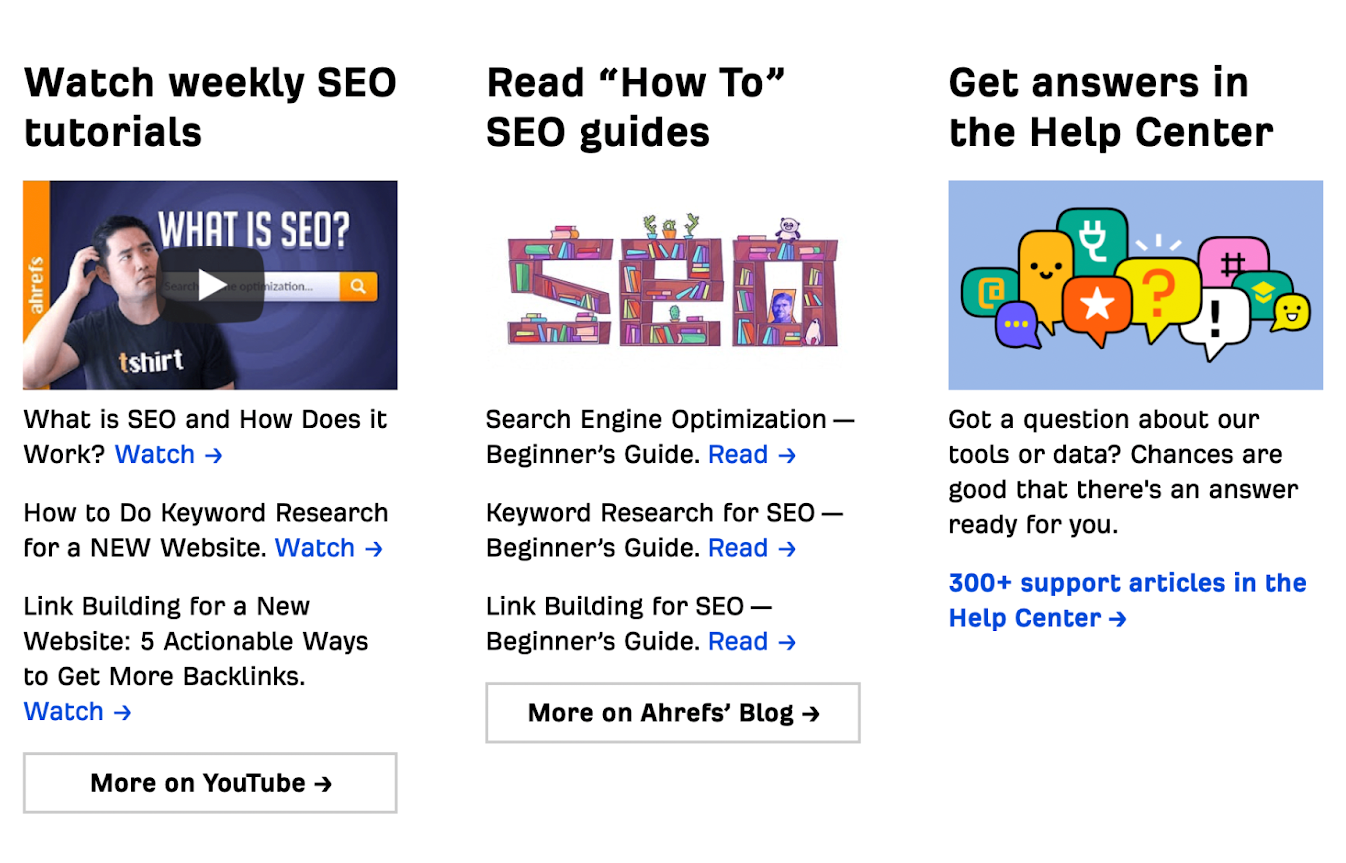The image size is (1346, 863).
Task: Read Search Engine Optimization Beginner's Guide
Action: tap(752, 454)
